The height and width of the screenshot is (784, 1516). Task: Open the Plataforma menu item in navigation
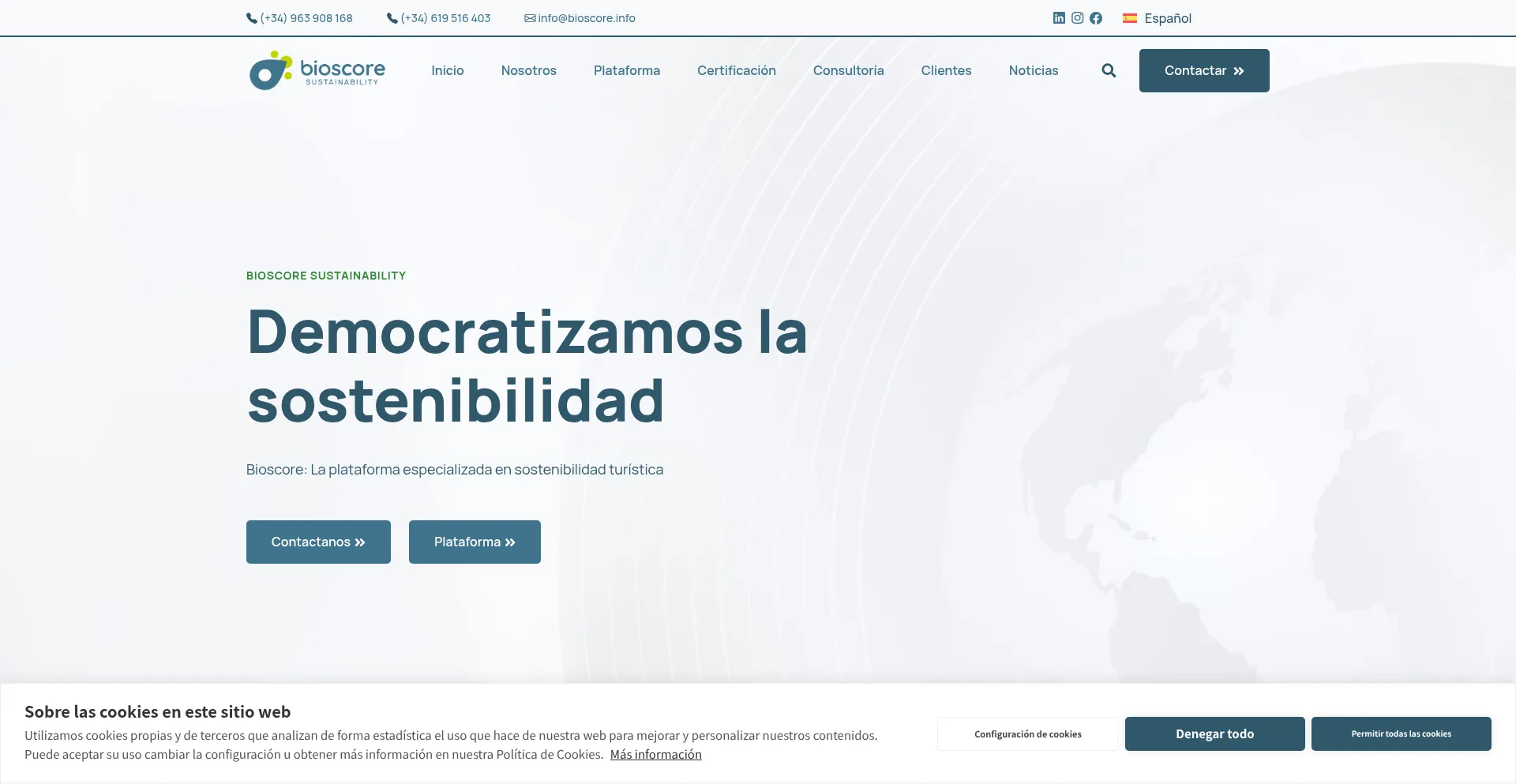[x=627, y=70]
